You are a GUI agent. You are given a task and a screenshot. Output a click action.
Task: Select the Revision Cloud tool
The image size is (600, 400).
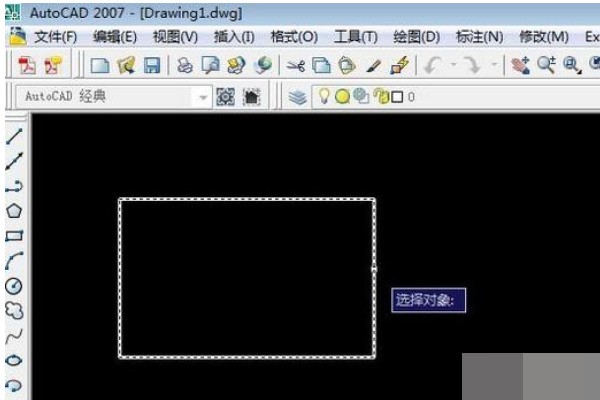[x=14, y=311]
